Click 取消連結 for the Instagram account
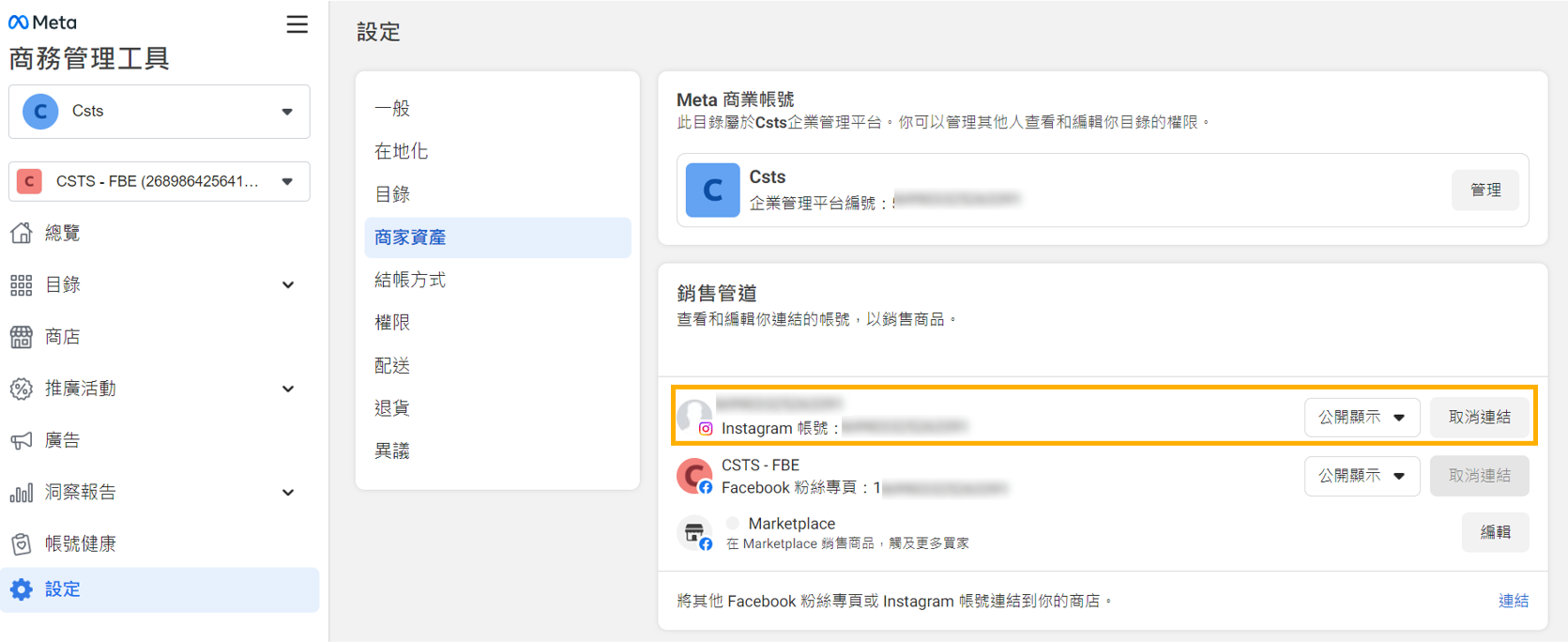This screenshot has width=1568, height=642. coord(1480,418)
